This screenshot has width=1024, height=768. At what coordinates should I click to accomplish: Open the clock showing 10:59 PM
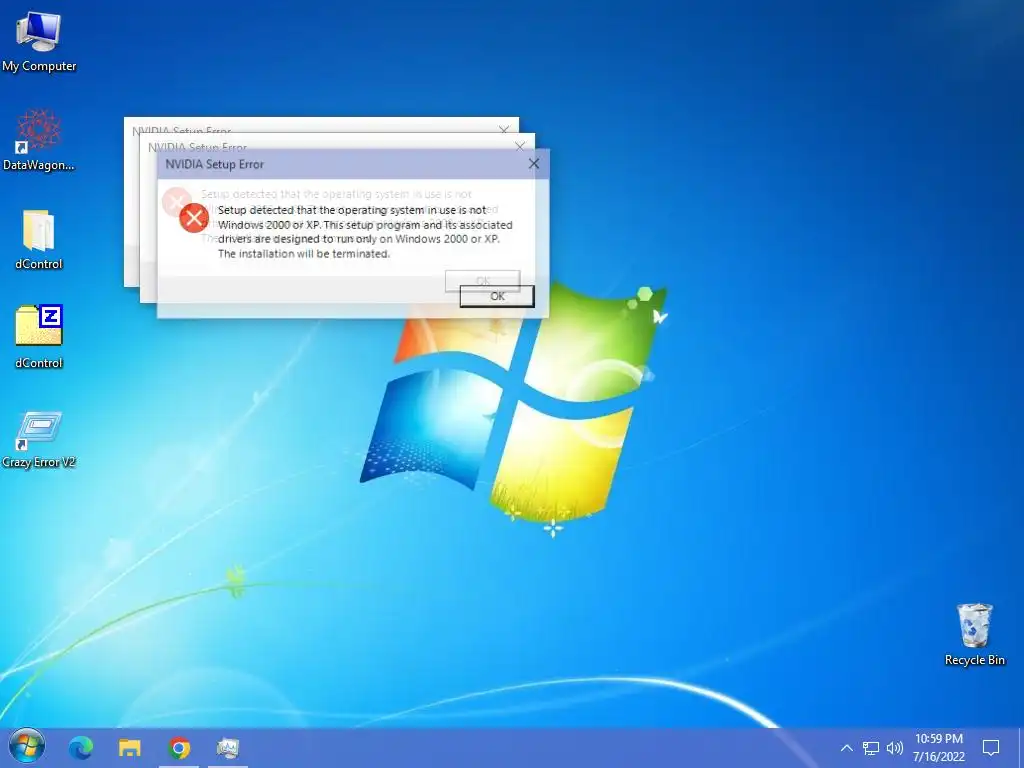[938, 748]
